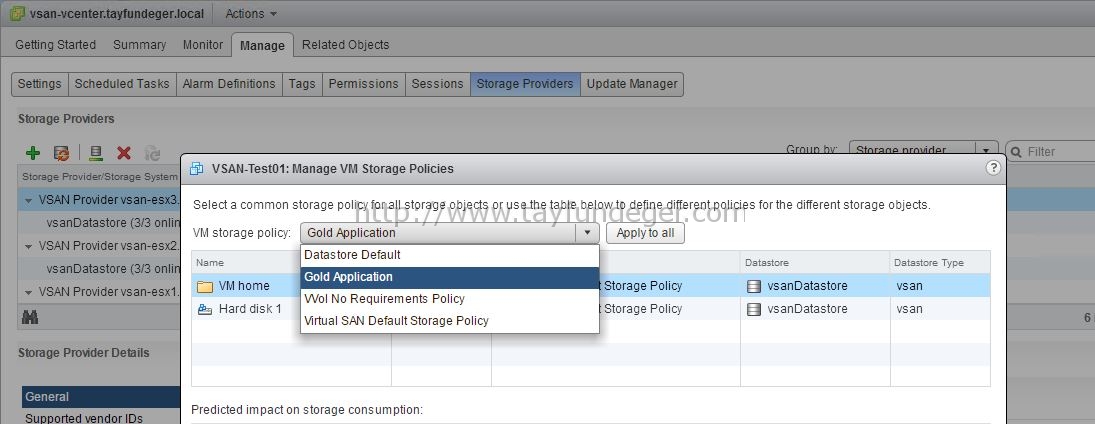Click the binoculars find icon
This screenshot has height=424, width=1095.
(x=30, y=317)
